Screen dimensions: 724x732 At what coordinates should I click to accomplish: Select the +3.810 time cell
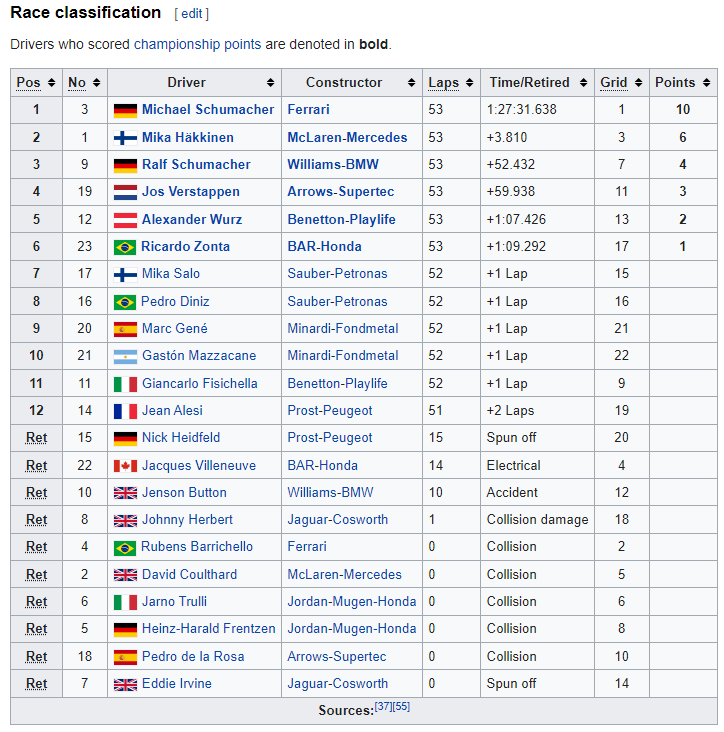(x=537, y=137)
